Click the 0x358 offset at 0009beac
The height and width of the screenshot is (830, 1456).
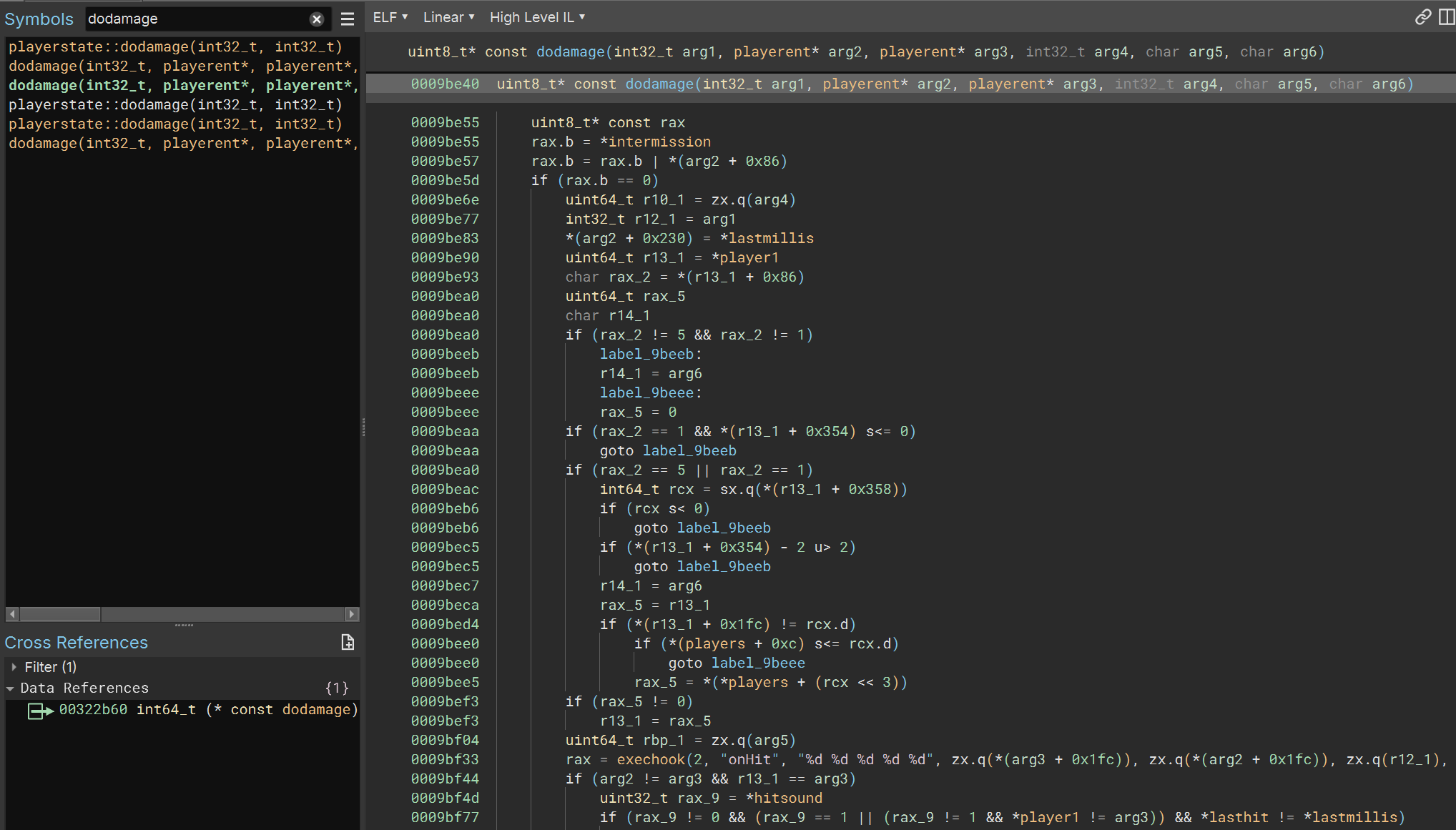click(x=870, y=489)
